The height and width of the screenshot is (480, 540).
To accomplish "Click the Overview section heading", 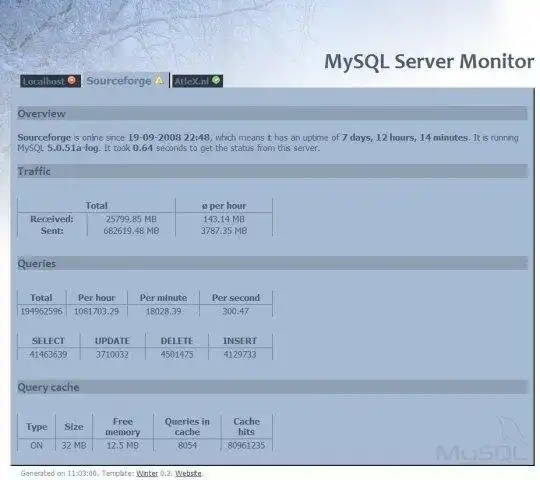I will pos(41,114).
